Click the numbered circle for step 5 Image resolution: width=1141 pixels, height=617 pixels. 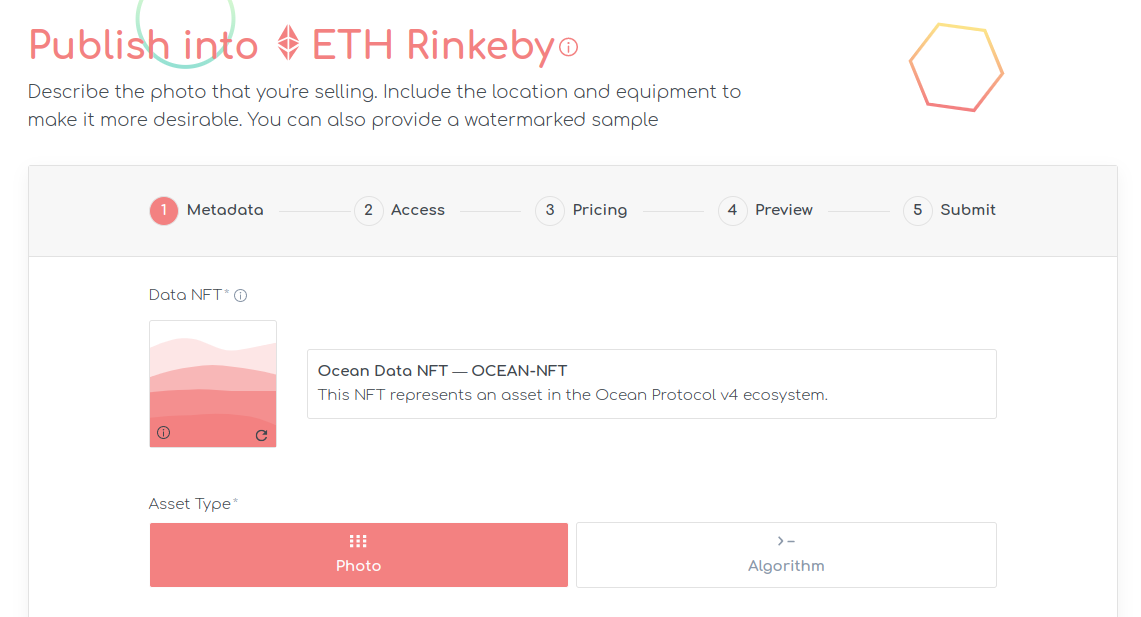click(918, 210)
